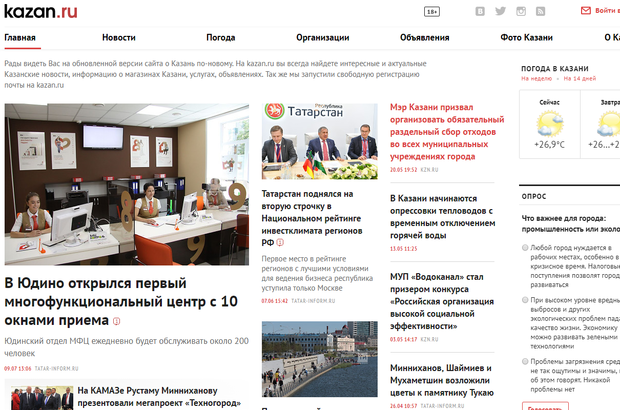The width and height of the screenshot is (620, 410).
Task: Open the Tatarstan meeting news thumbnail
Action: tap(319, 139)
